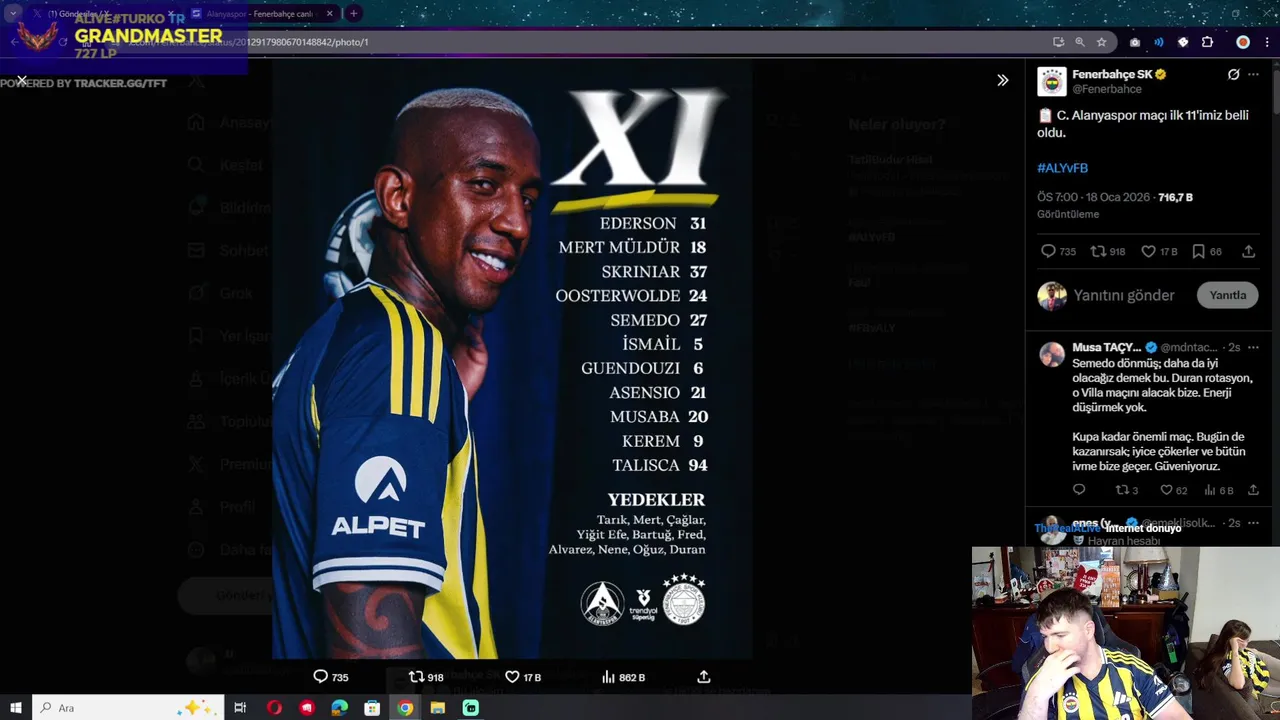The height and width of the screenshot is (720, 1280).
Task: Close the photo viewer with the X icon
Action: [21, 80]
